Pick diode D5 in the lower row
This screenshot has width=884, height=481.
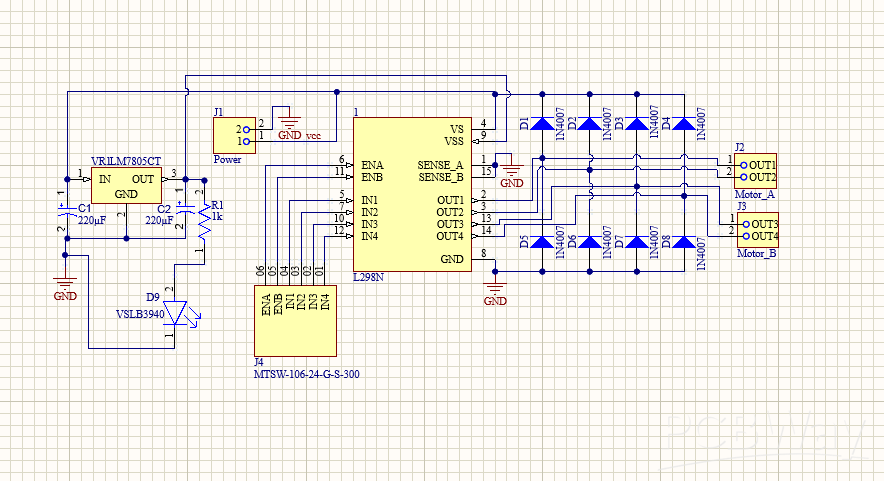point(541,242)
